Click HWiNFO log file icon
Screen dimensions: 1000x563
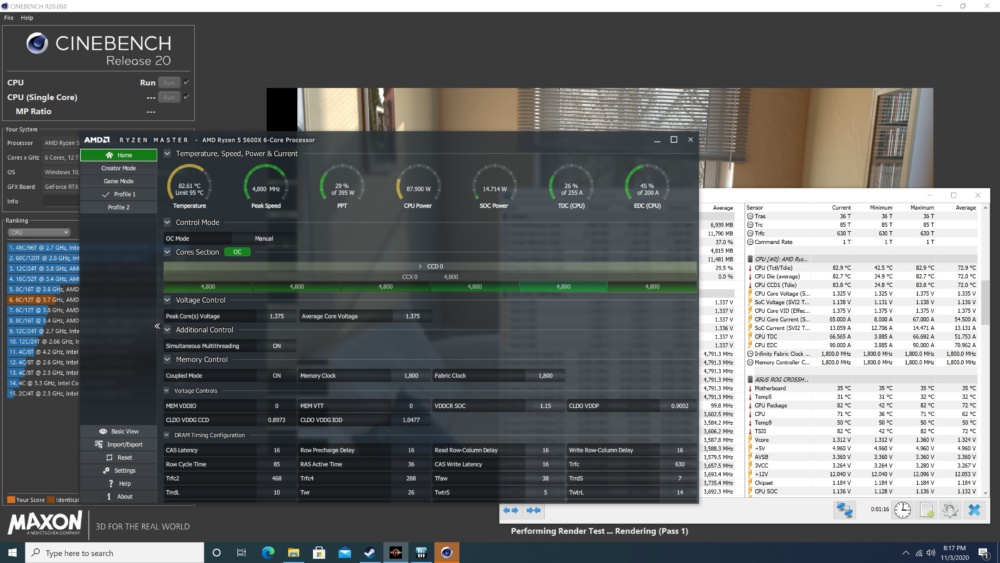pos(927,509)
